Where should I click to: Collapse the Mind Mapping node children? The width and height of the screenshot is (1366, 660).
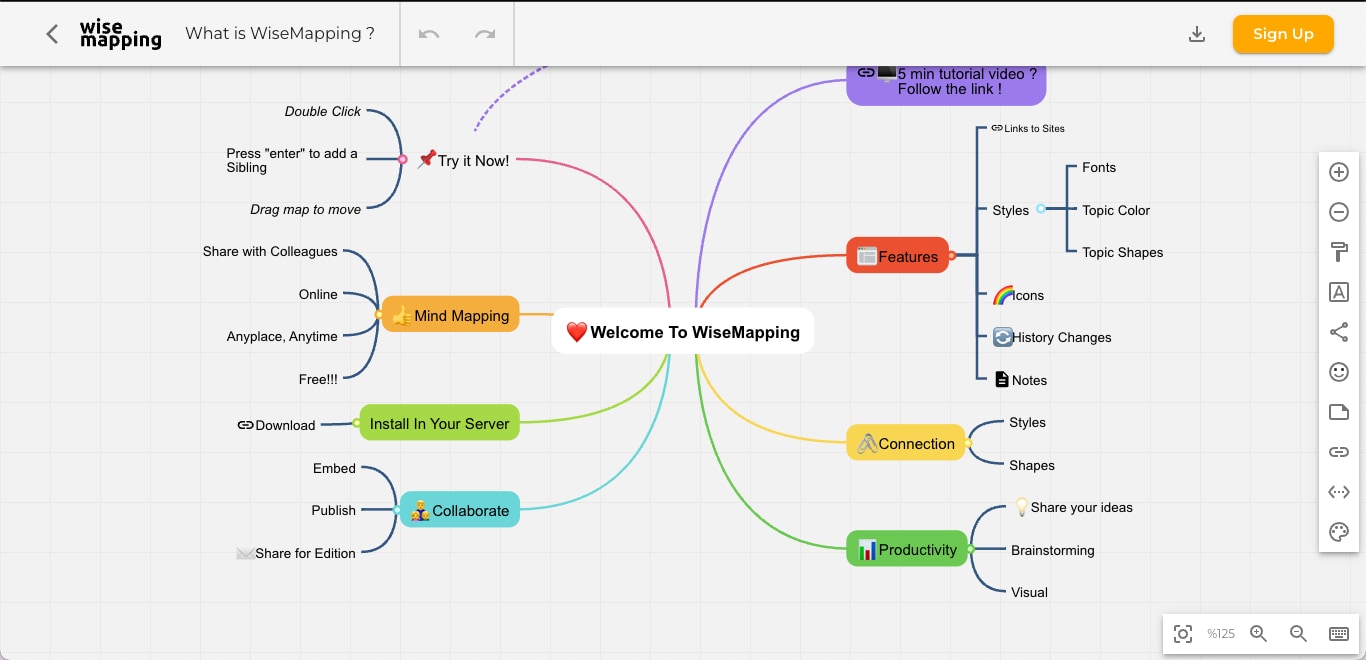point(379,315)
